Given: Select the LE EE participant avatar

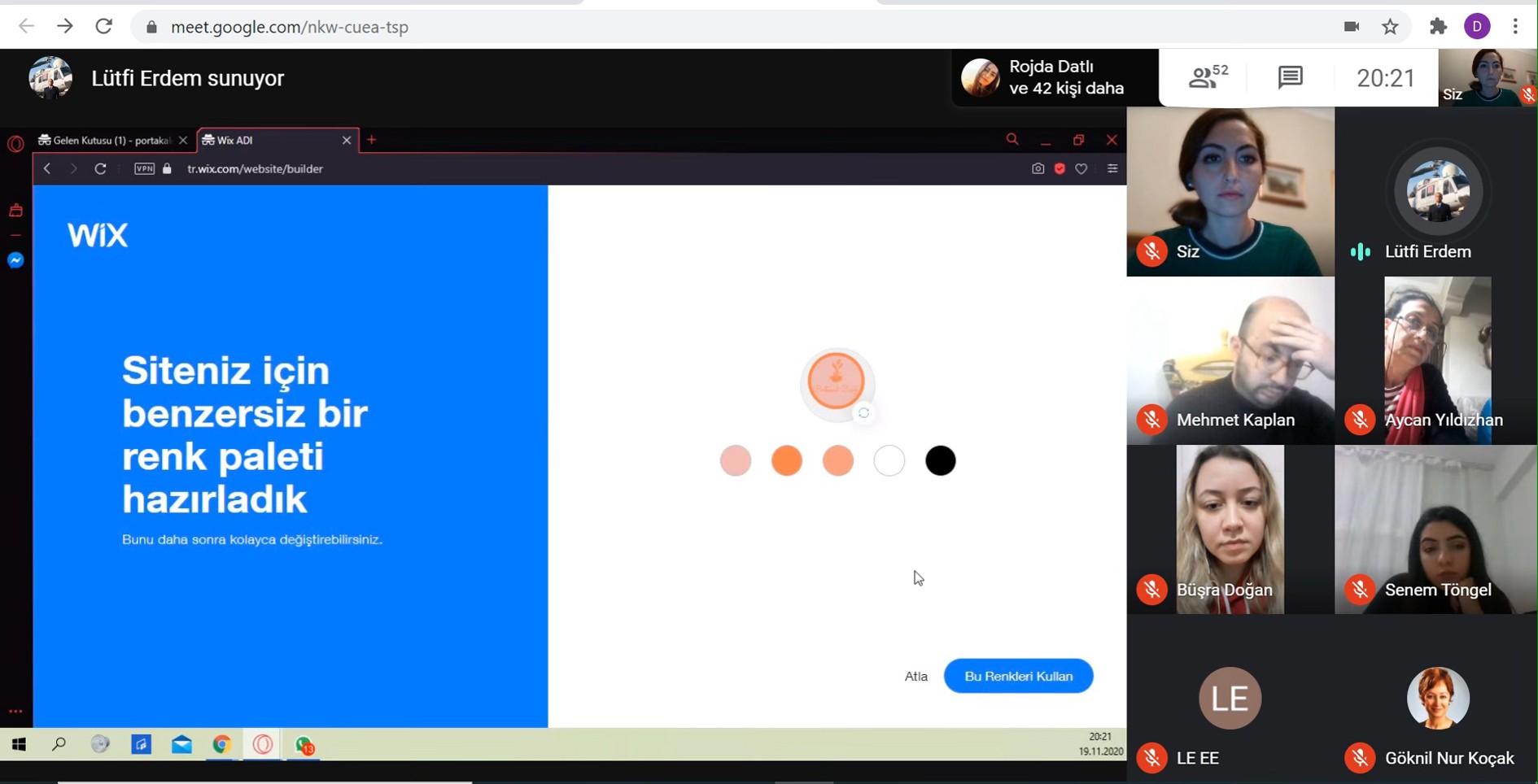Looking at the screenshot, I should pyautogui.click(x=1230, y=698).
